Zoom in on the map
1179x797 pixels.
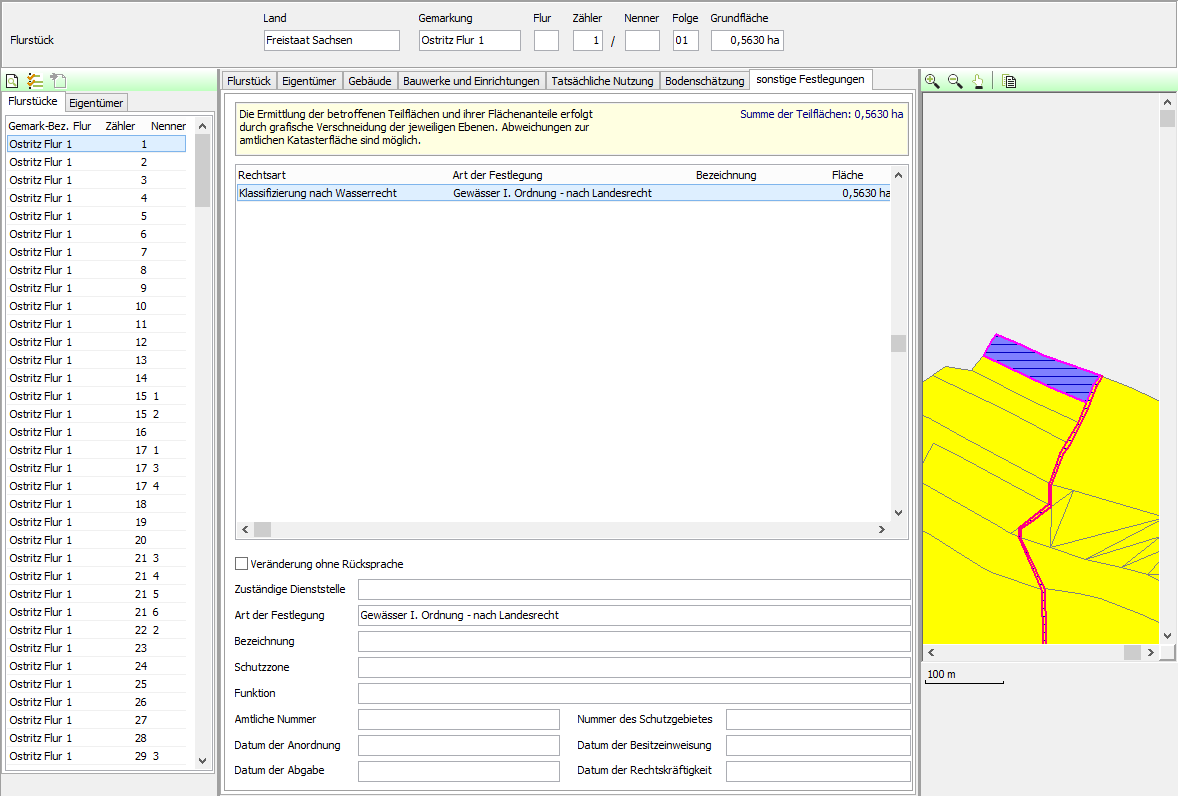pos(932,81)
